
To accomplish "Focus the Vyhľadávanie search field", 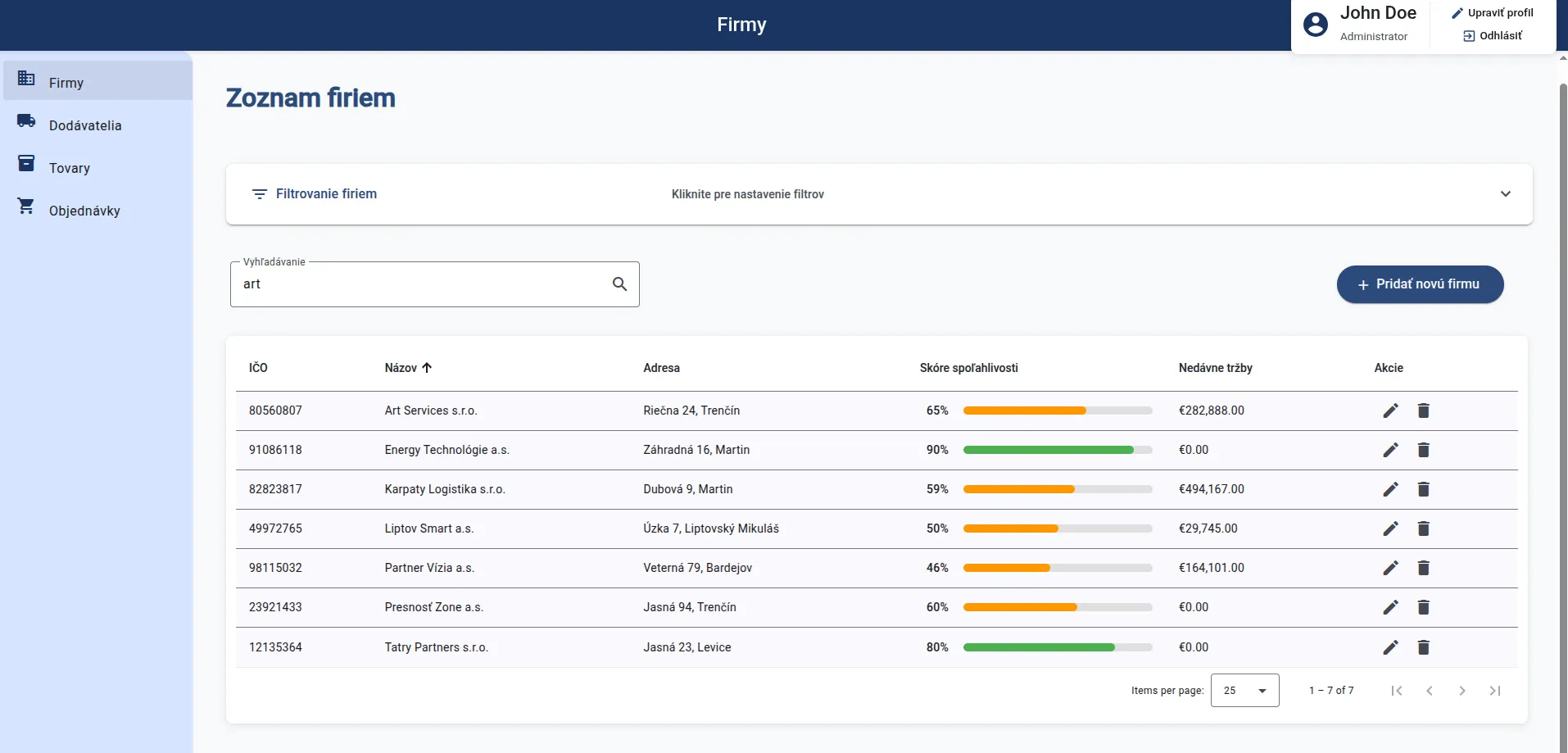I will point(418,284).
